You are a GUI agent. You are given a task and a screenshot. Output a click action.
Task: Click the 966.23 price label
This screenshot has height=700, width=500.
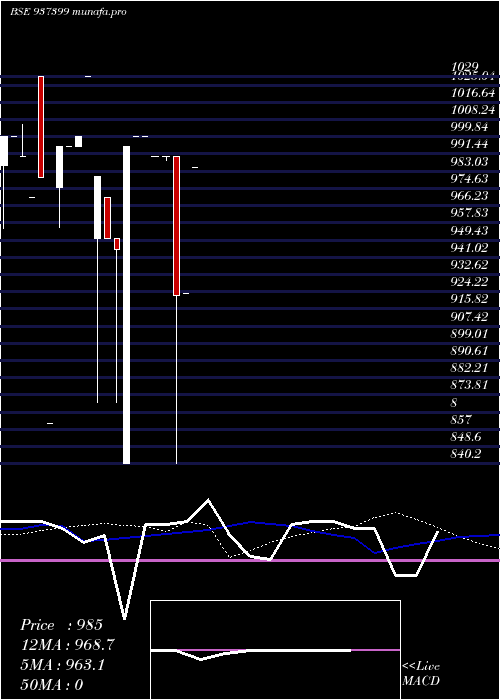coord(469,196)
